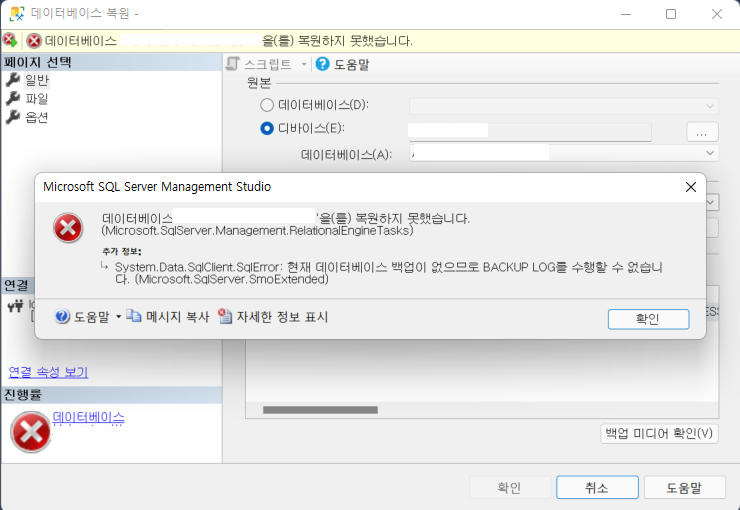The width and height of the screenshot is (740, 510).
Task: Click the wrench icon beside 옵션
Action: pyautogui.click(x=13, y=117)
